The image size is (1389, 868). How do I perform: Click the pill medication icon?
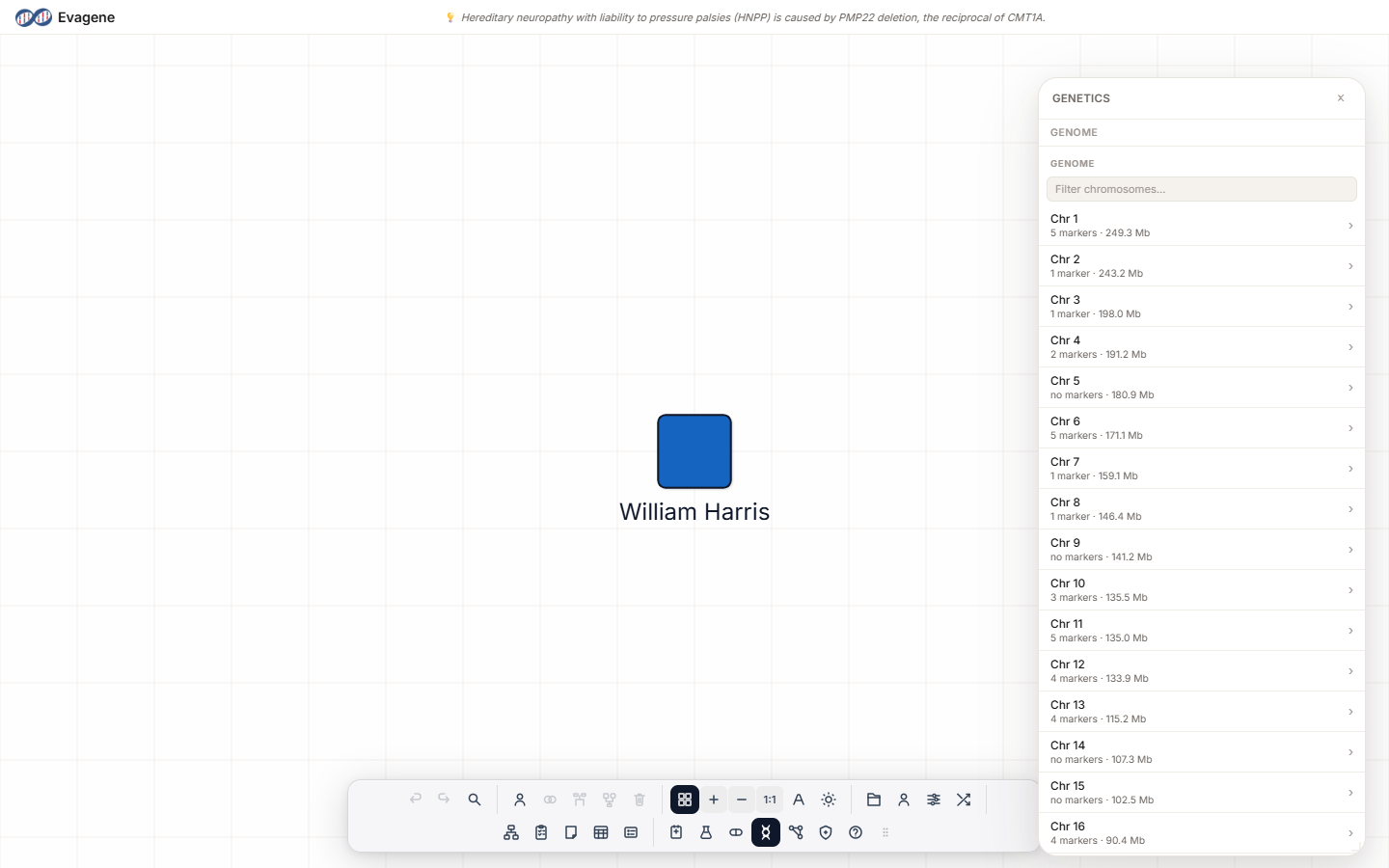click(736, 832)
